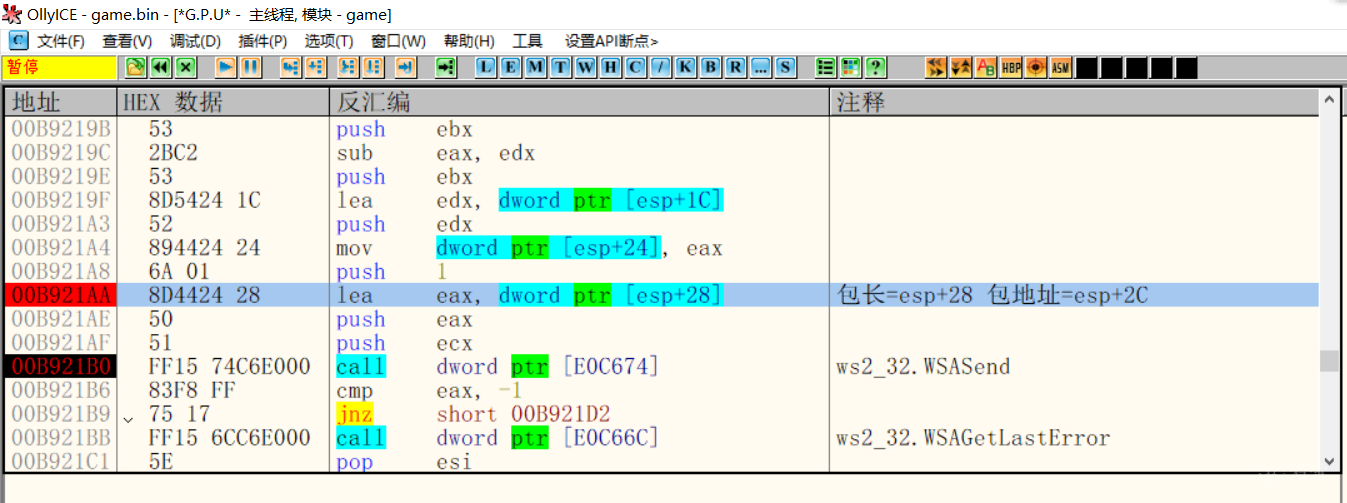Click the ws2_32.WSAGetLastError comment
Image resolution: width=1347 pixels, height=503 pixels.
pos(973,438)
